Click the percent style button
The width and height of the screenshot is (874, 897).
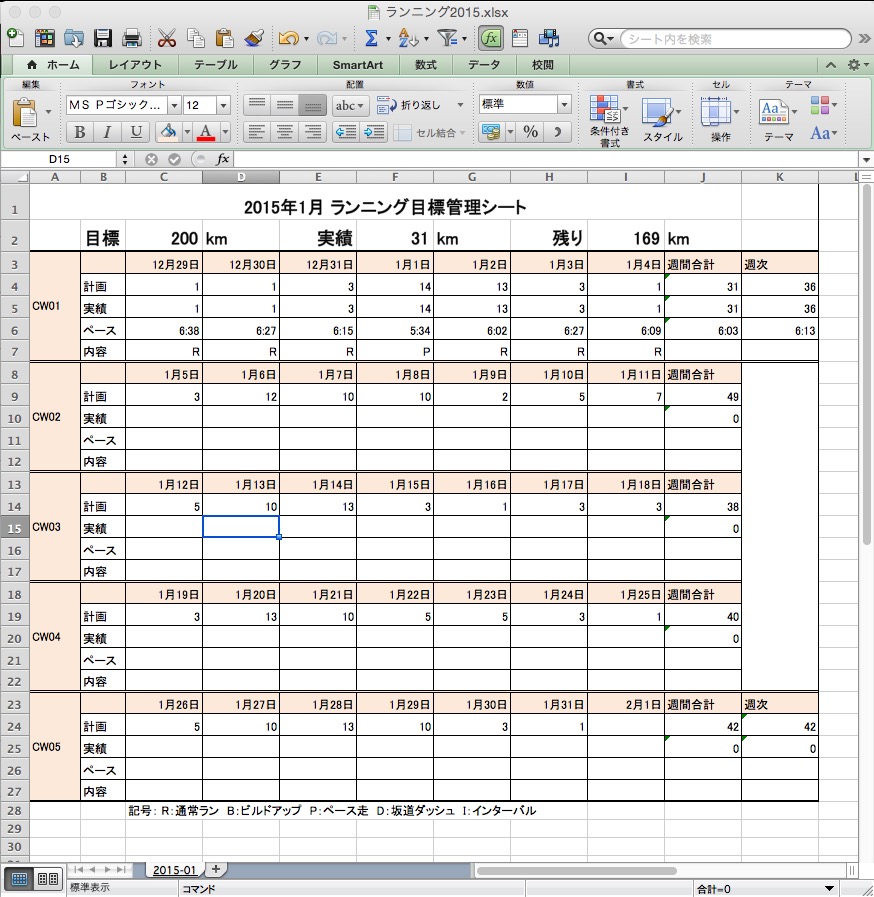click(x=531, y=132)
